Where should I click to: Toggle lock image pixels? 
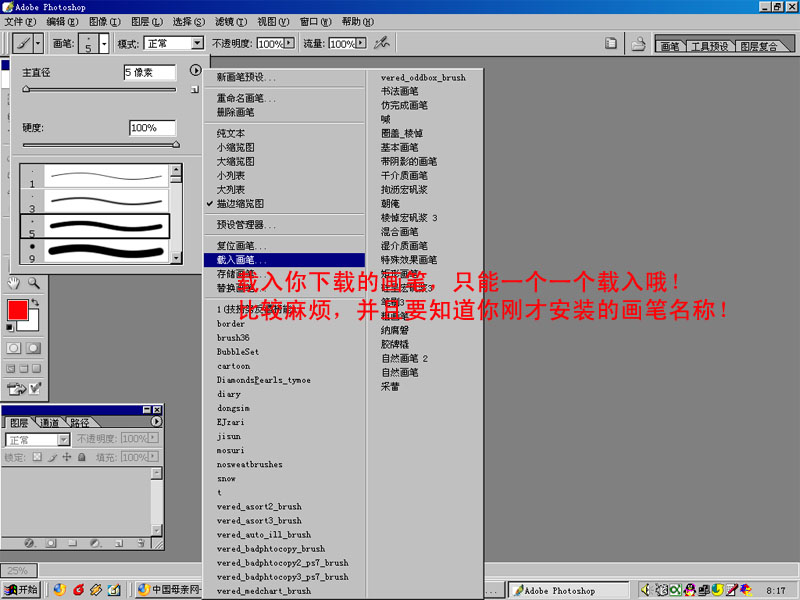[52, 457]
